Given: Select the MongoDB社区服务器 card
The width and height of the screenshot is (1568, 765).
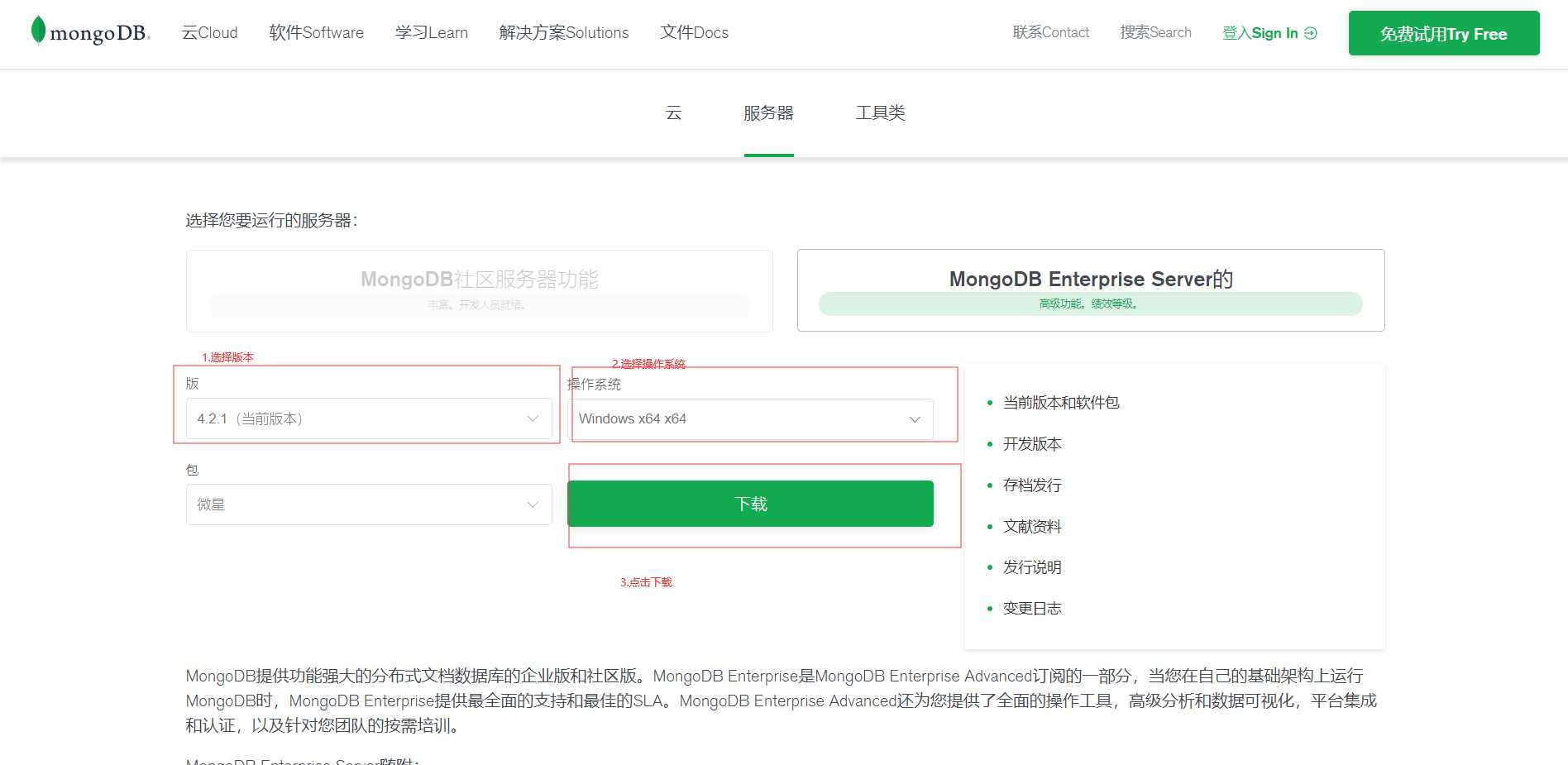Looking at the screenshot, I should [x=480, y=291].
